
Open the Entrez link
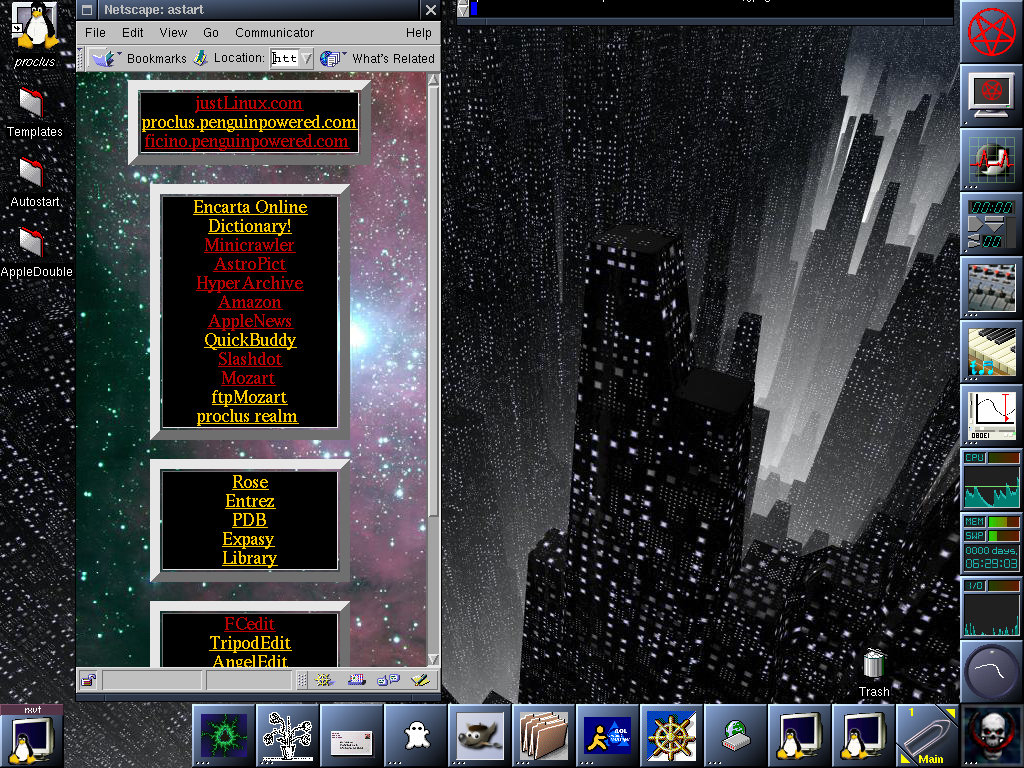point(250,501)
